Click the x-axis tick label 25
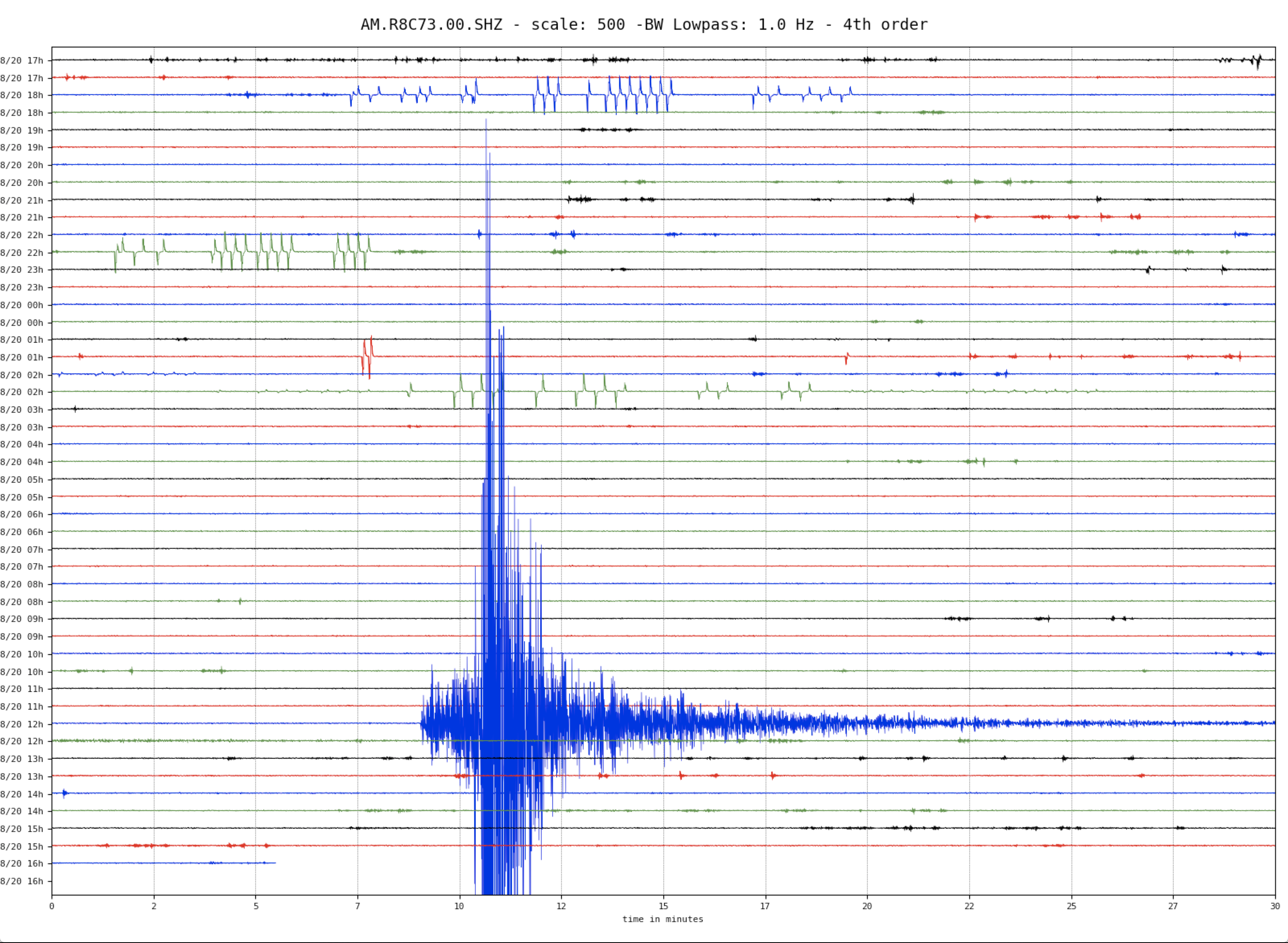 [x=1071, y=906]
